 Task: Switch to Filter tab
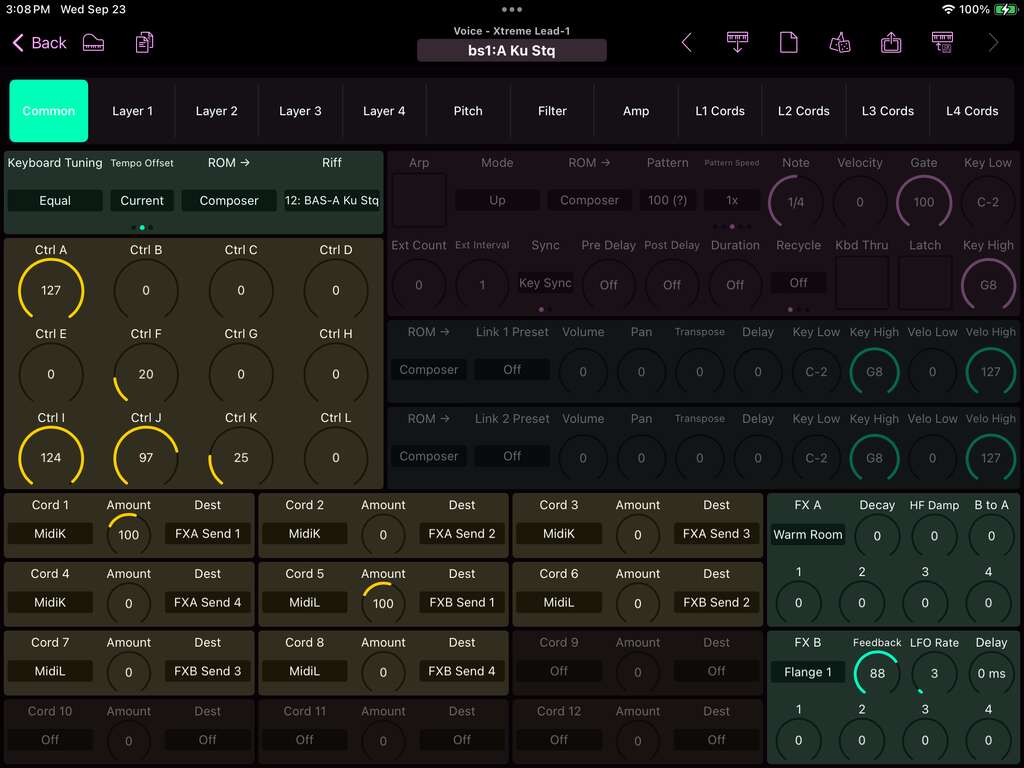(x=552, y=111)
